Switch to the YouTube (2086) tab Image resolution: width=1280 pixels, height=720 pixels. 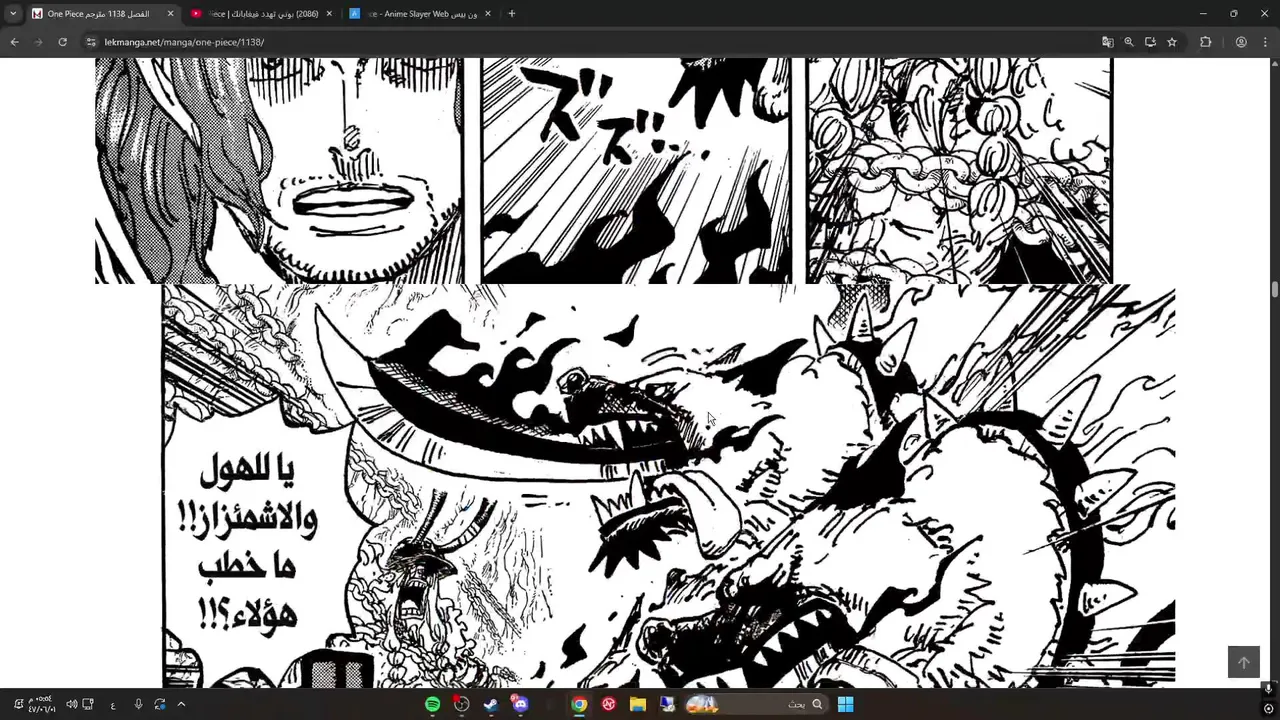262,14
